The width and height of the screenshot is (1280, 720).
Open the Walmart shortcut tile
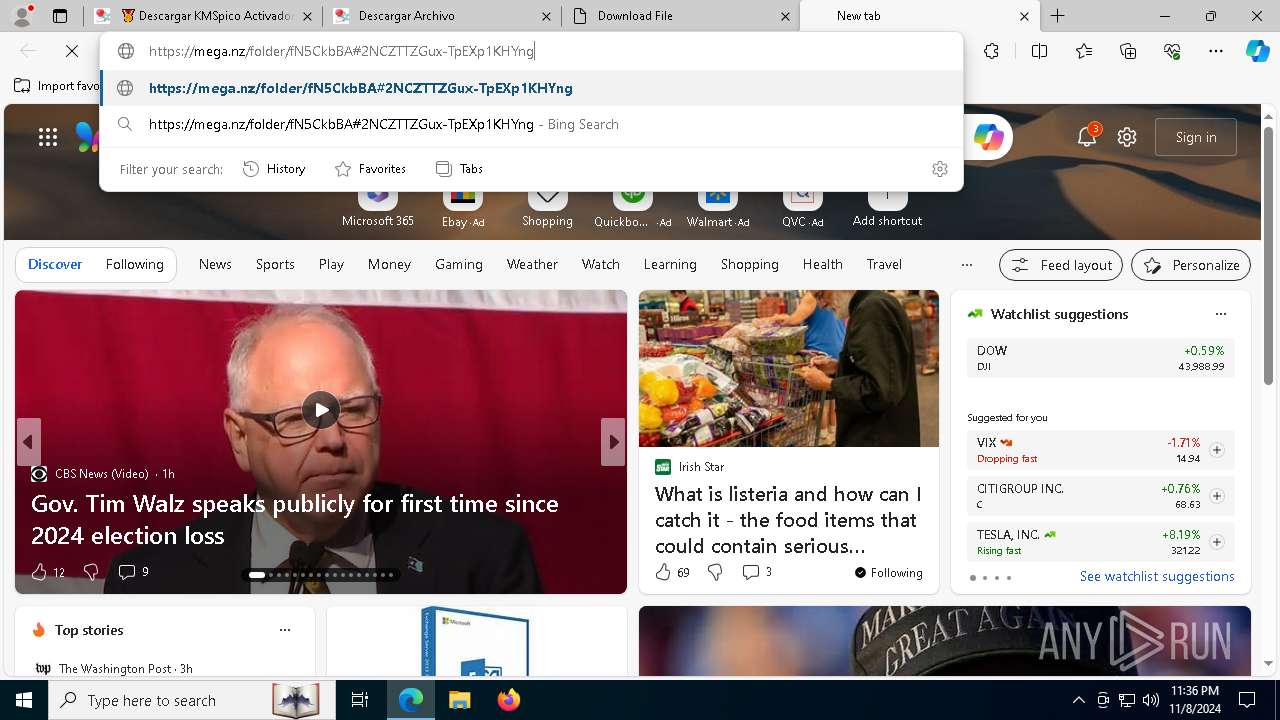point(717,204)
